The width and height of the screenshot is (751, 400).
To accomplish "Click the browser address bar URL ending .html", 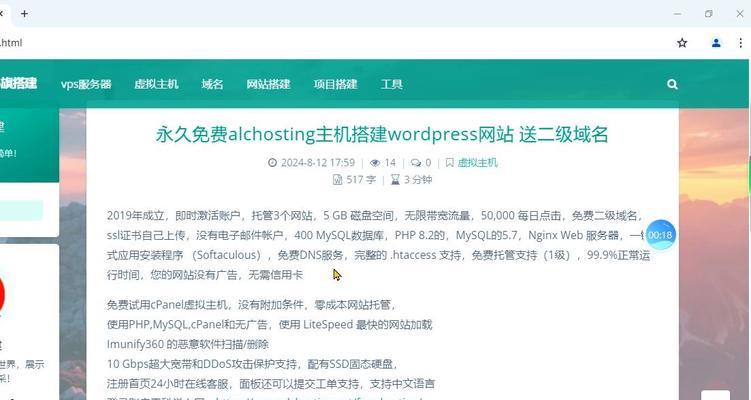I will [x=11, y=43].
